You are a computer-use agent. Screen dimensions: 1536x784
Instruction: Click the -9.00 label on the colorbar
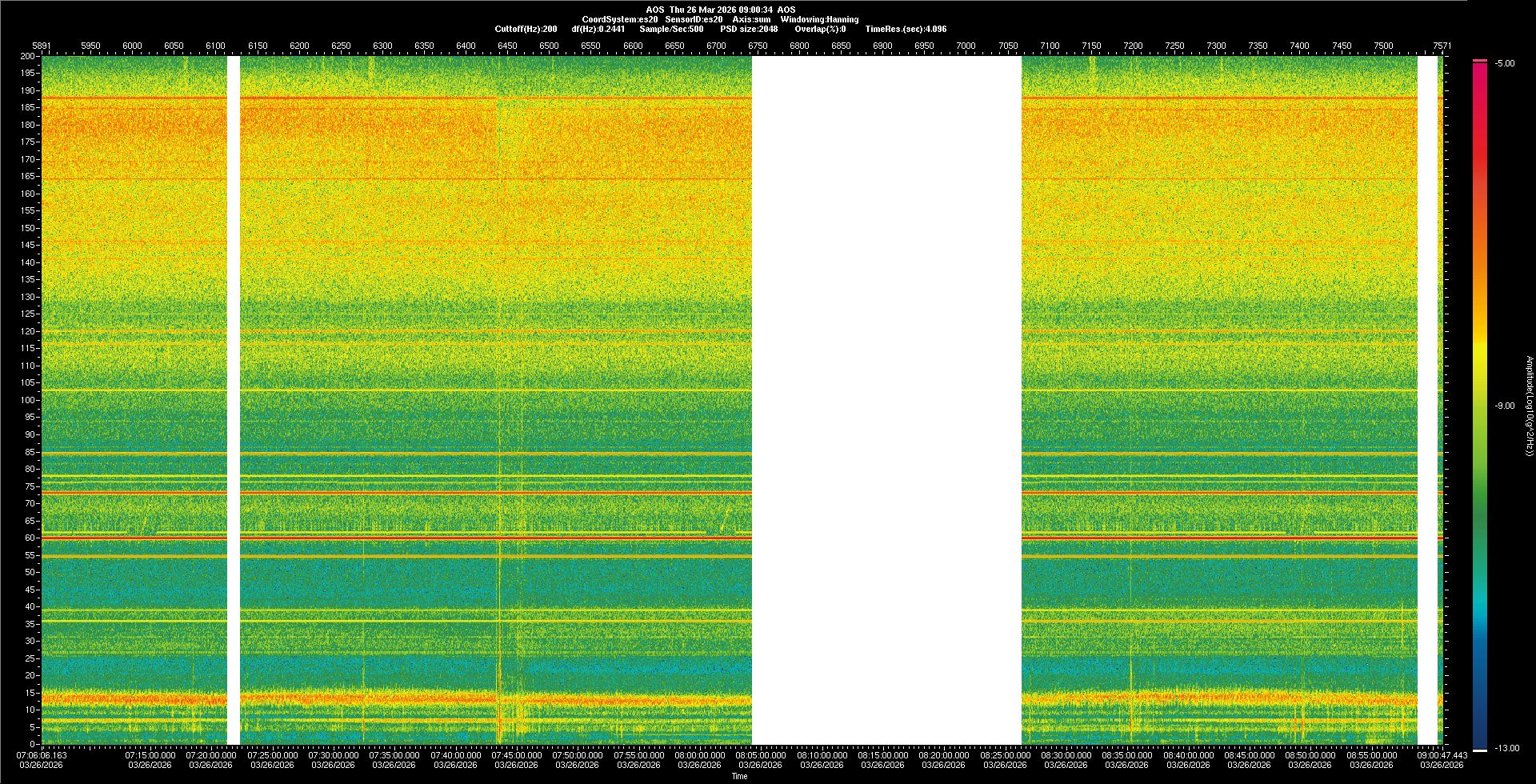click(x=1505, y=406)
